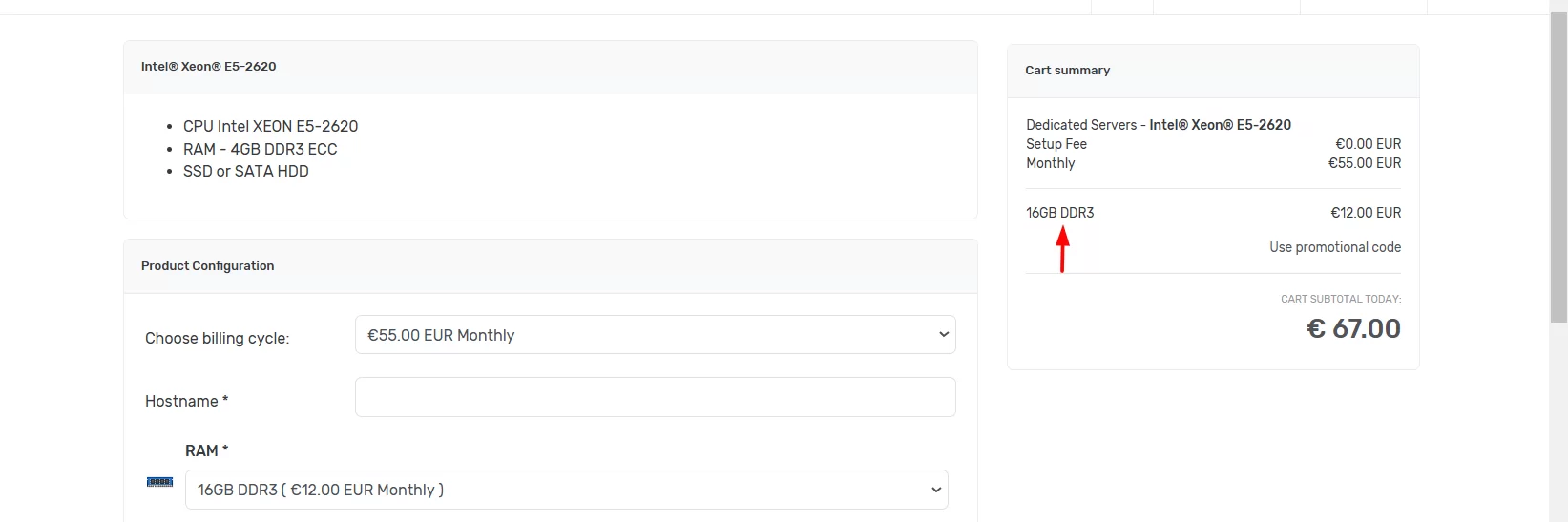Click the SSD or SATA HDD bullet
Image resolution: width=1568 pixels, height=522 pixels.
pyautogui.click(x=245, y=171)
